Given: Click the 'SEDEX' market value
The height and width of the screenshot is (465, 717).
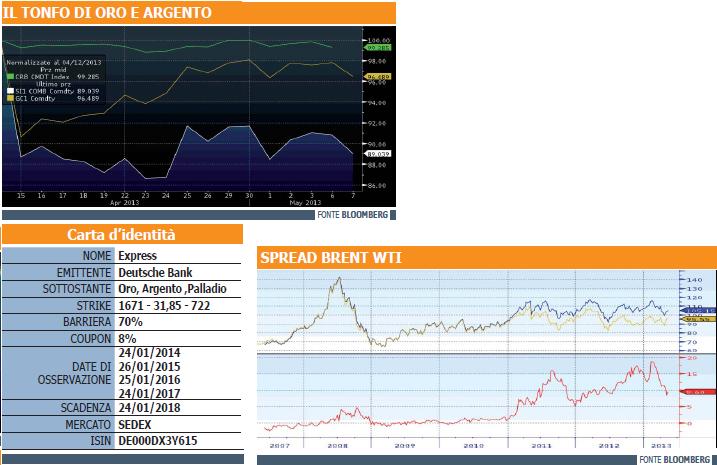Looking at the screenshot, I should pyautogui.click(x=134, y=425).
